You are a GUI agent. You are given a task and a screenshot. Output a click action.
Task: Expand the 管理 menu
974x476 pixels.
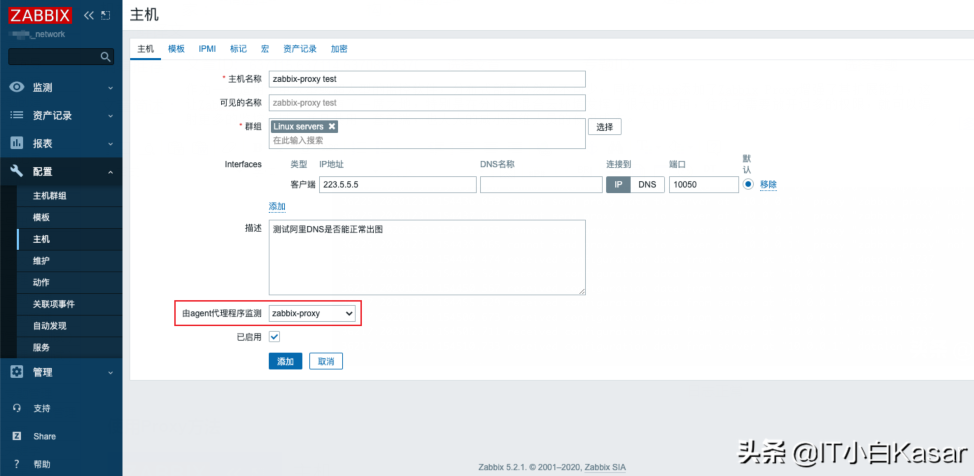pos(111,373)
